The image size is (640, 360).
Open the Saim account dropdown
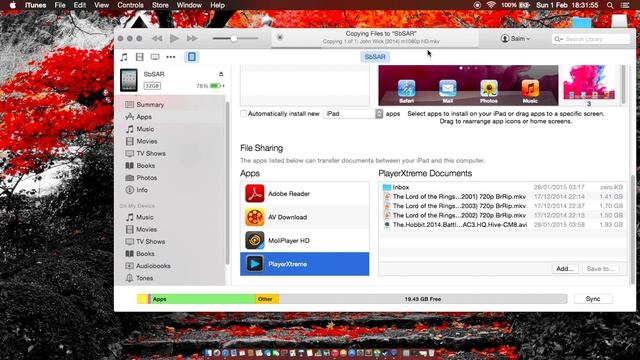coord(515,38)
